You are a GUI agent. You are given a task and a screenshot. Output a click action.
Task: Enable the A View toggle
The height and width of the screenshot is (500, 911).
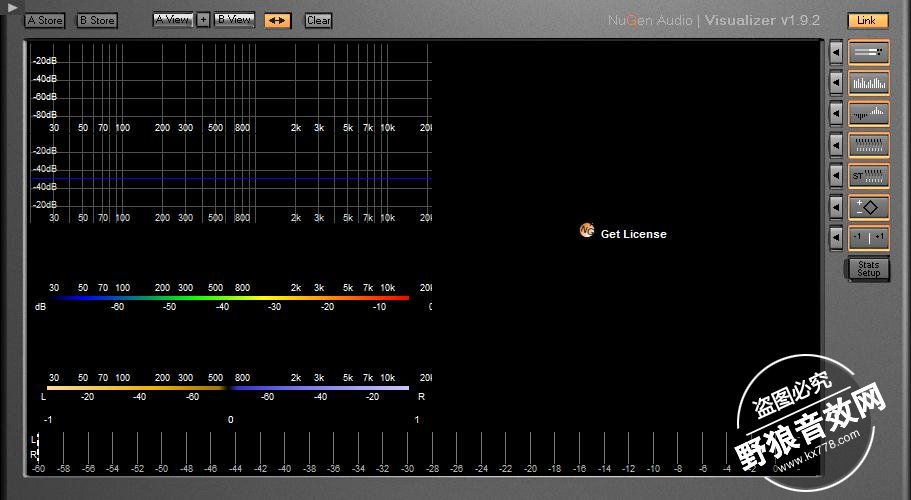pyautogui.click(x=173, y=20)
